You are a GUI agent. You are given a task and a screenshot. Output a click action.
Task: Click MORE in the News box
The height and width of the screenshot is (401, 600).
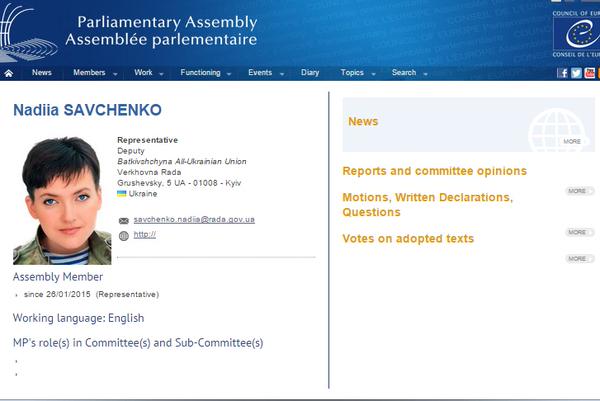pos(572,142)
